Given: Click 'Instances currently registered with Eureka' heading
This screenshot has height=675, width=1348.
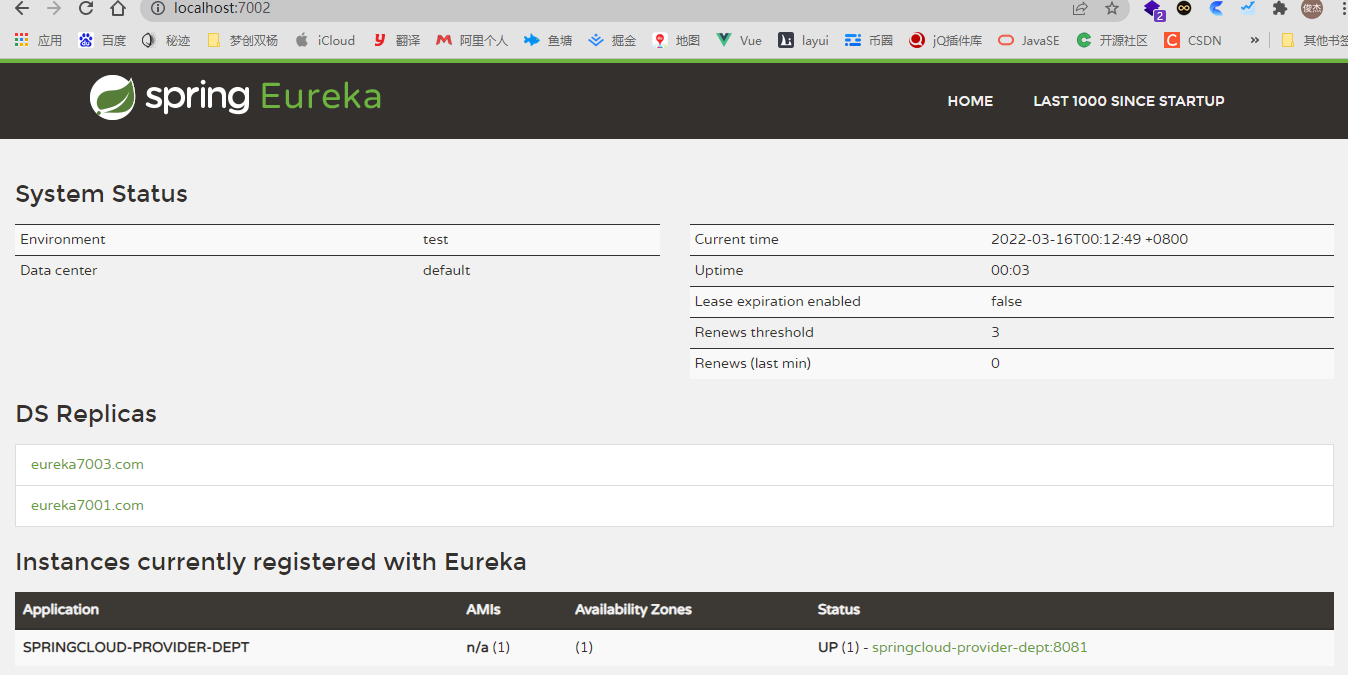Looking at the screenshot, I should (x=271, y=562).
